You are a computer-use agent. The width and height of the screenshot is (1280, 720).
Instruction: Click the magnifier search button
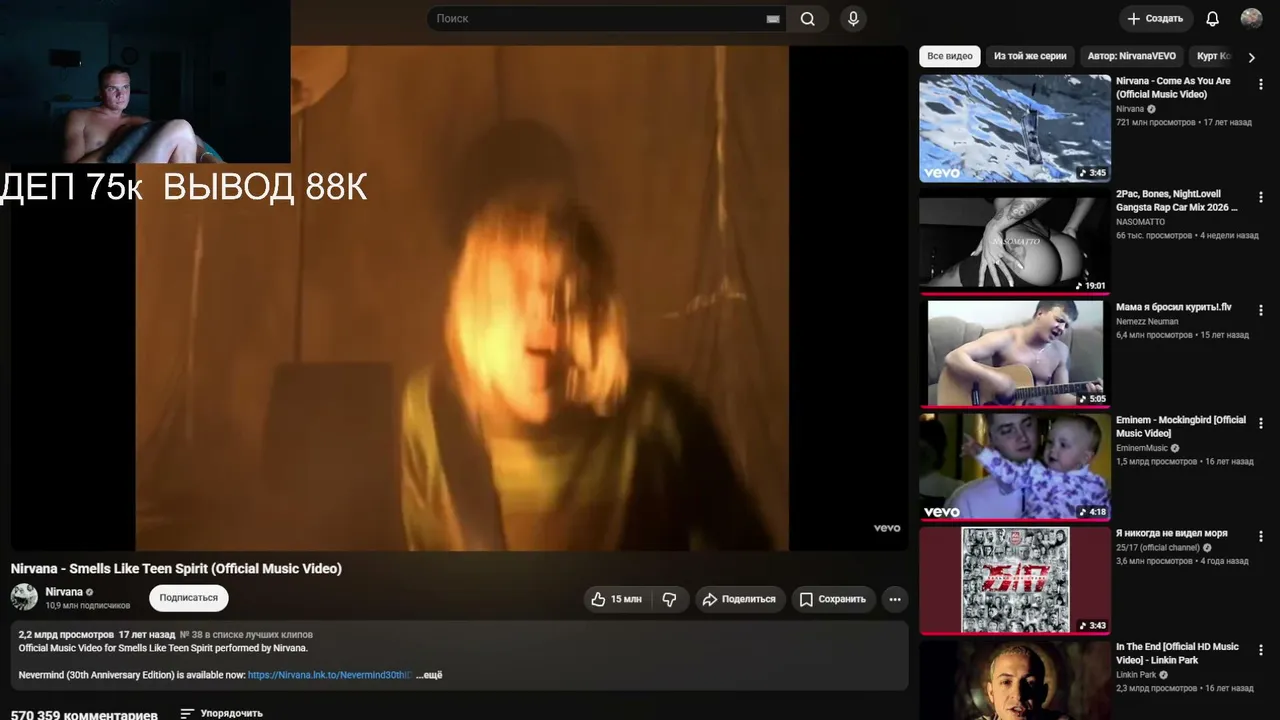click(x=807, y=19)
